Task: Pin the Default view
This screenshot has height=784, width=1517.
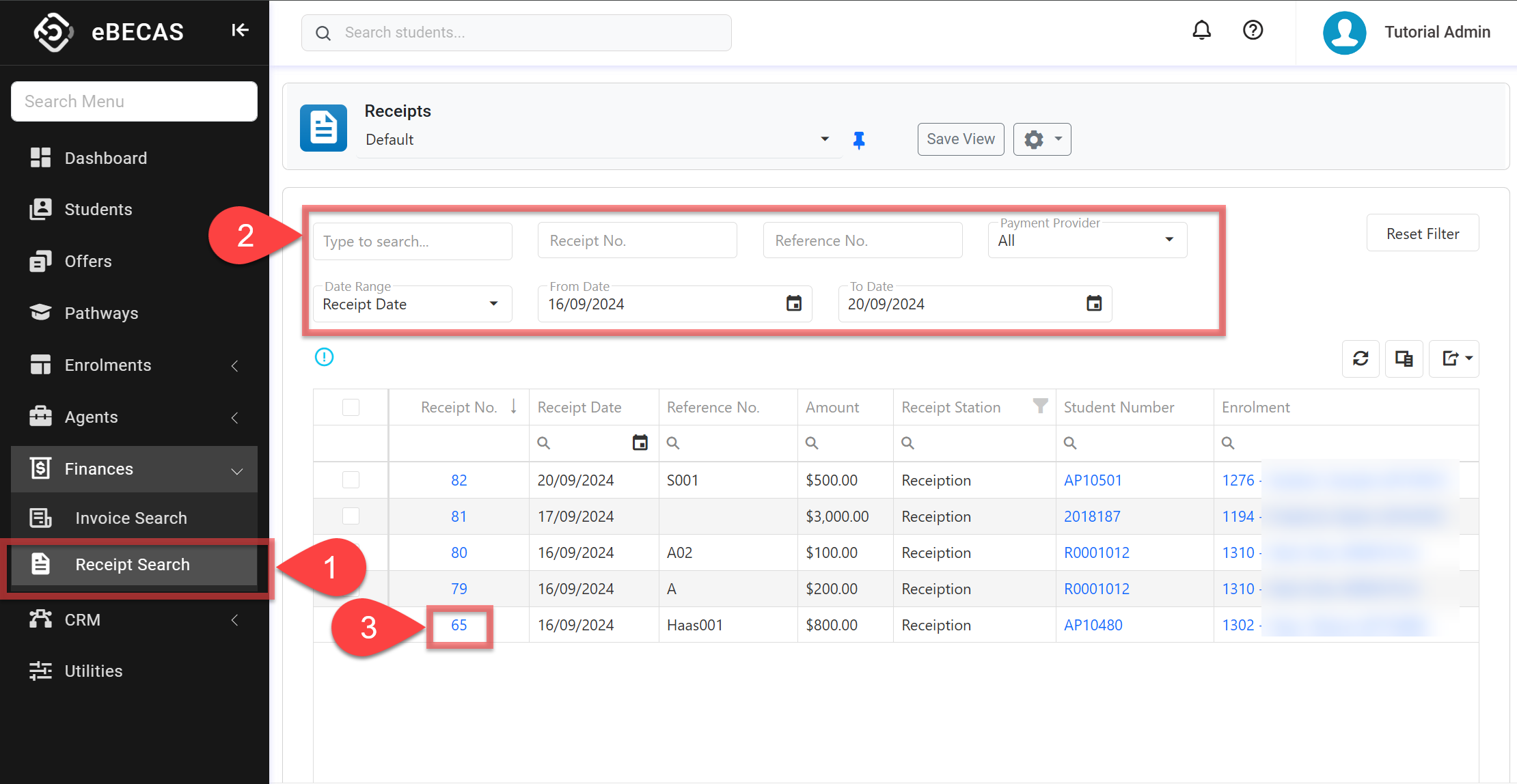Action: point(859,140)
